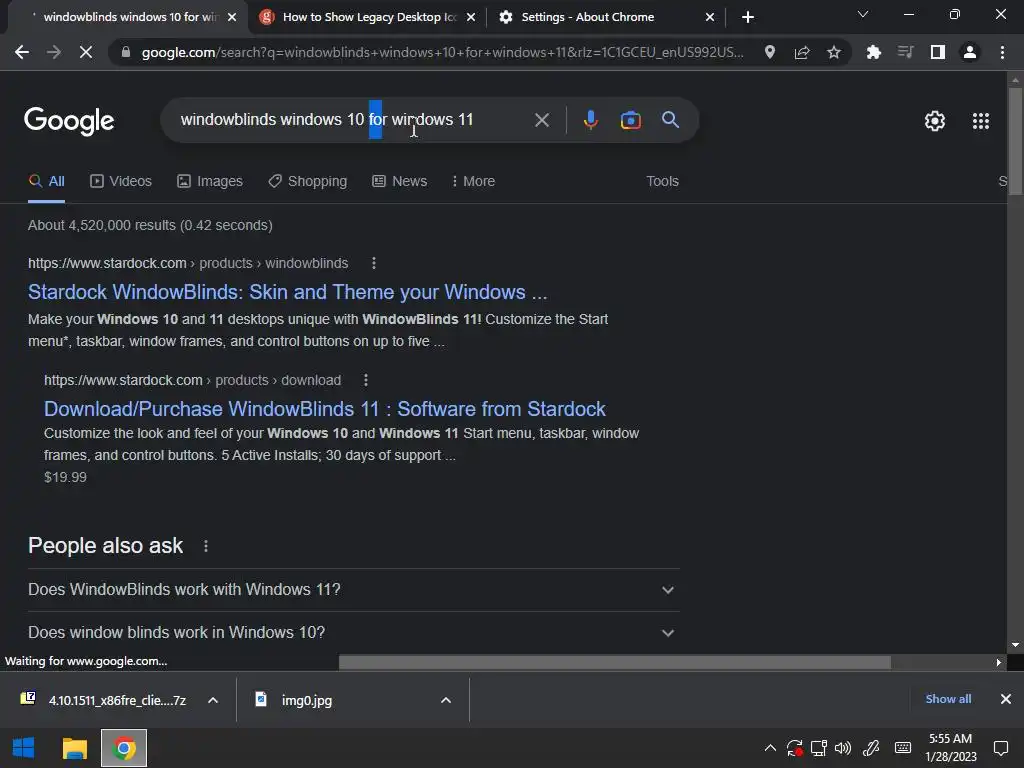Screen dimensions: 1024x768
Task: Switch to News results
Action: (400, 182)
